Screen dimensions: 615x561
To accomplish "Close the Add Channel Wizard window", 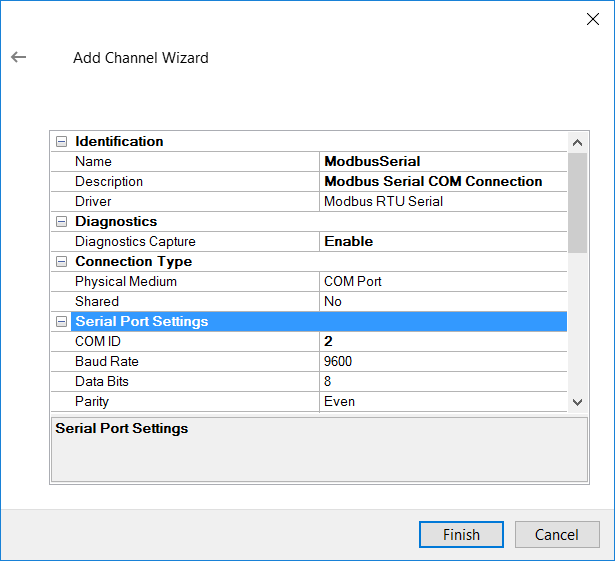I will pos(591,19).
